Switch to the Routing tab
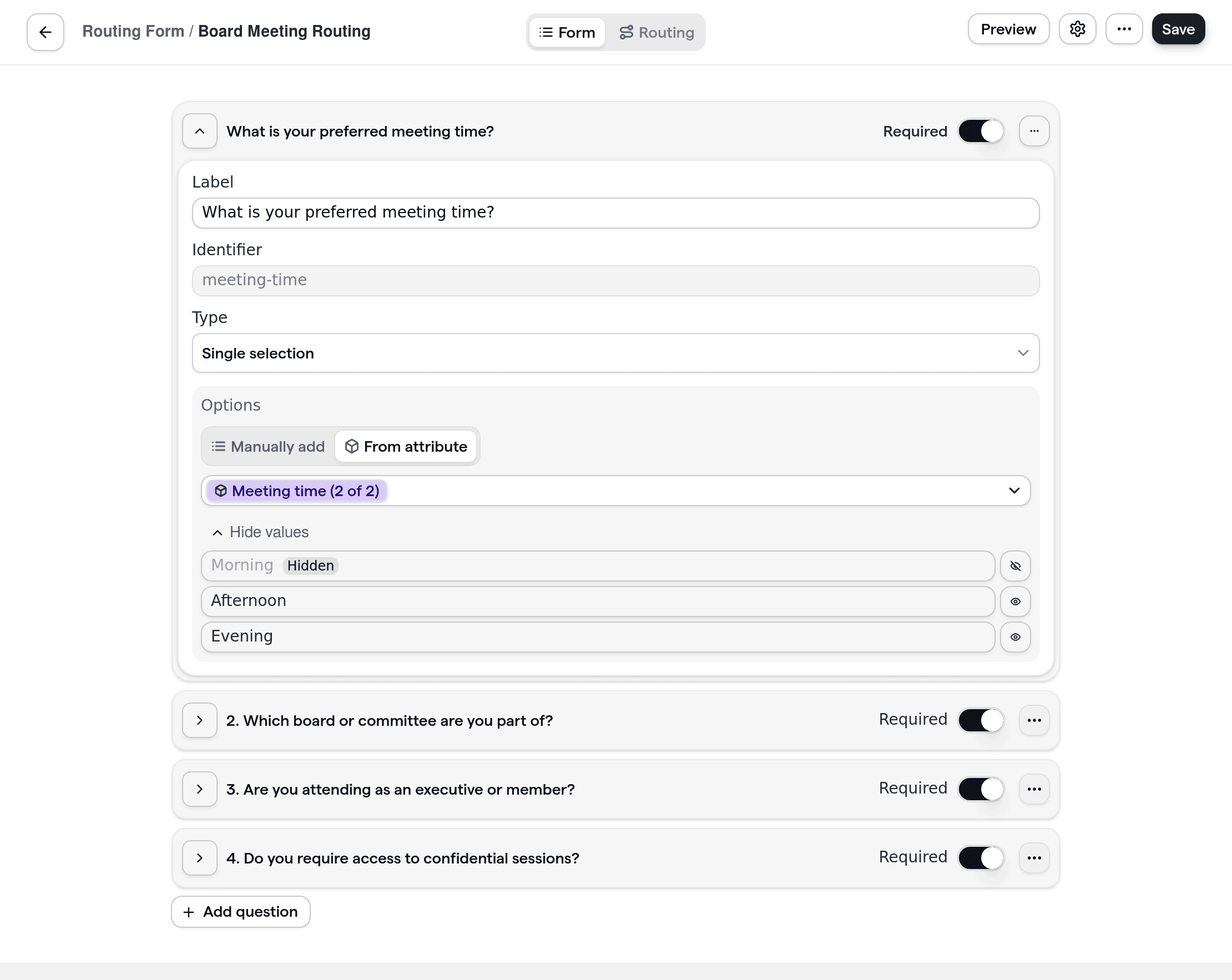This screenshot has height=980, width=1232. click(657, 32)
